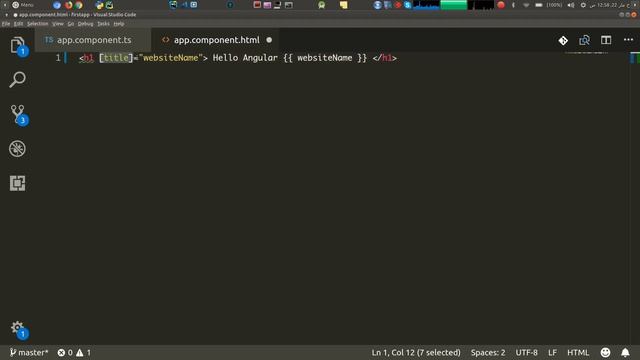
Task: Open the errors and warnings status counter
Action: click(74, 352)
